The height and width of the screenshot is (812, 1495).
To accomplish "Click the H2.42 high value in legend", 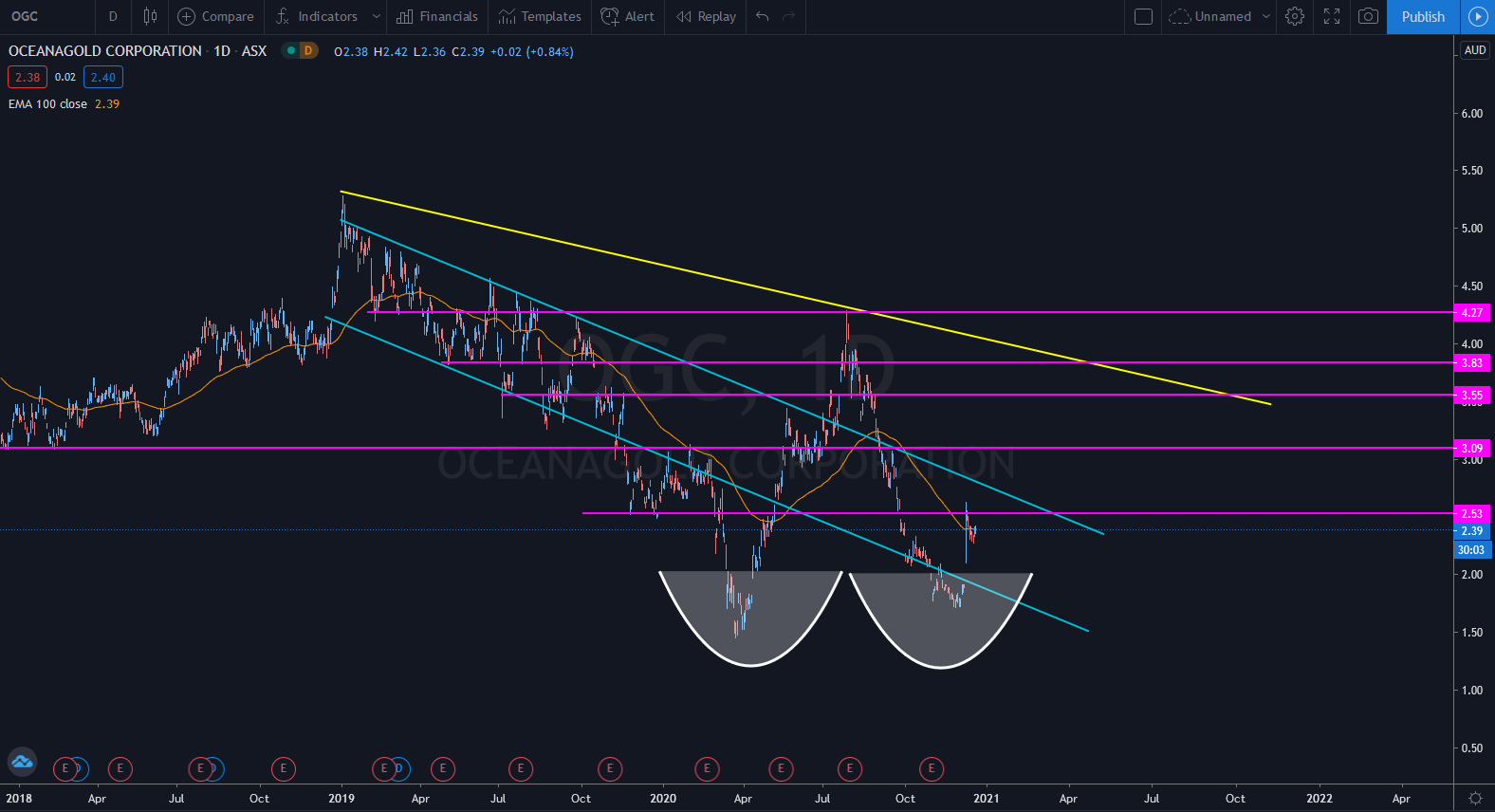I will 391,52.
